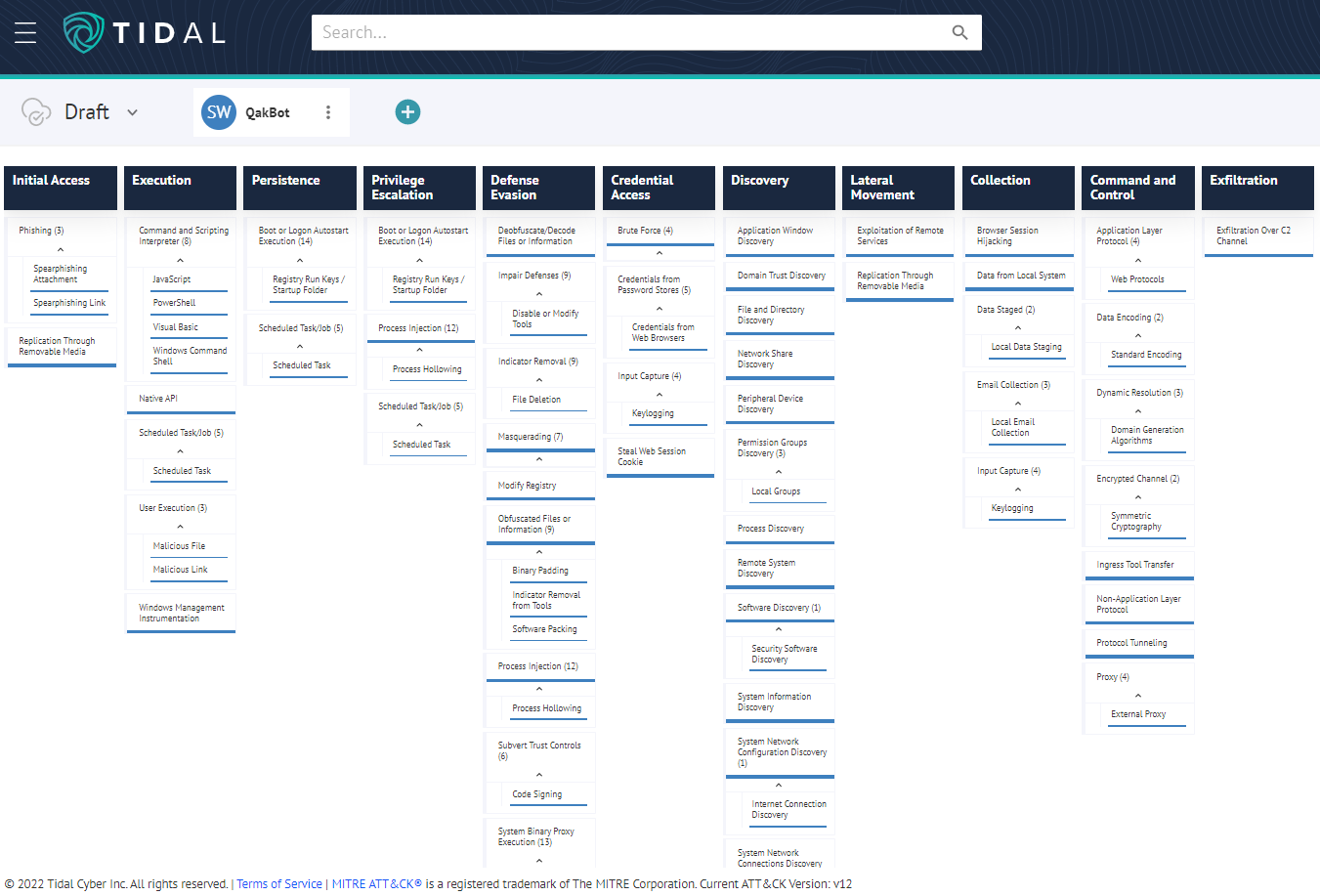
Task: Click Network Share Discovery technique
Action: tap(779, 360)
